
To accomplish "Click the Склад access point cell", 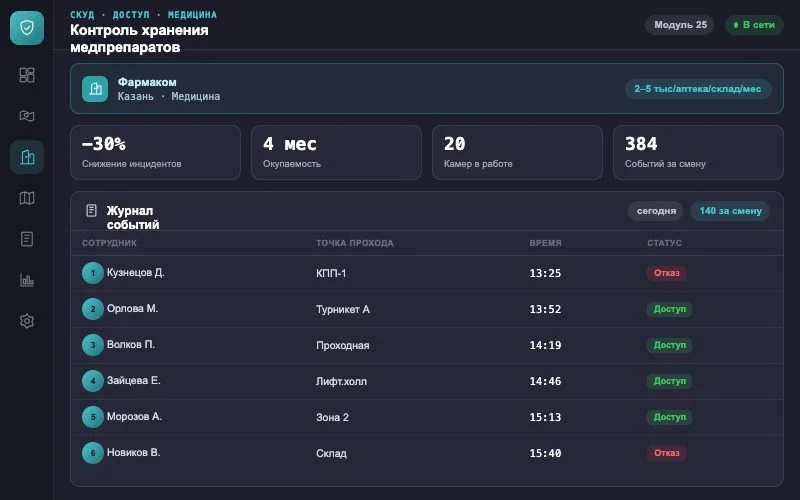I will point(331,453).
